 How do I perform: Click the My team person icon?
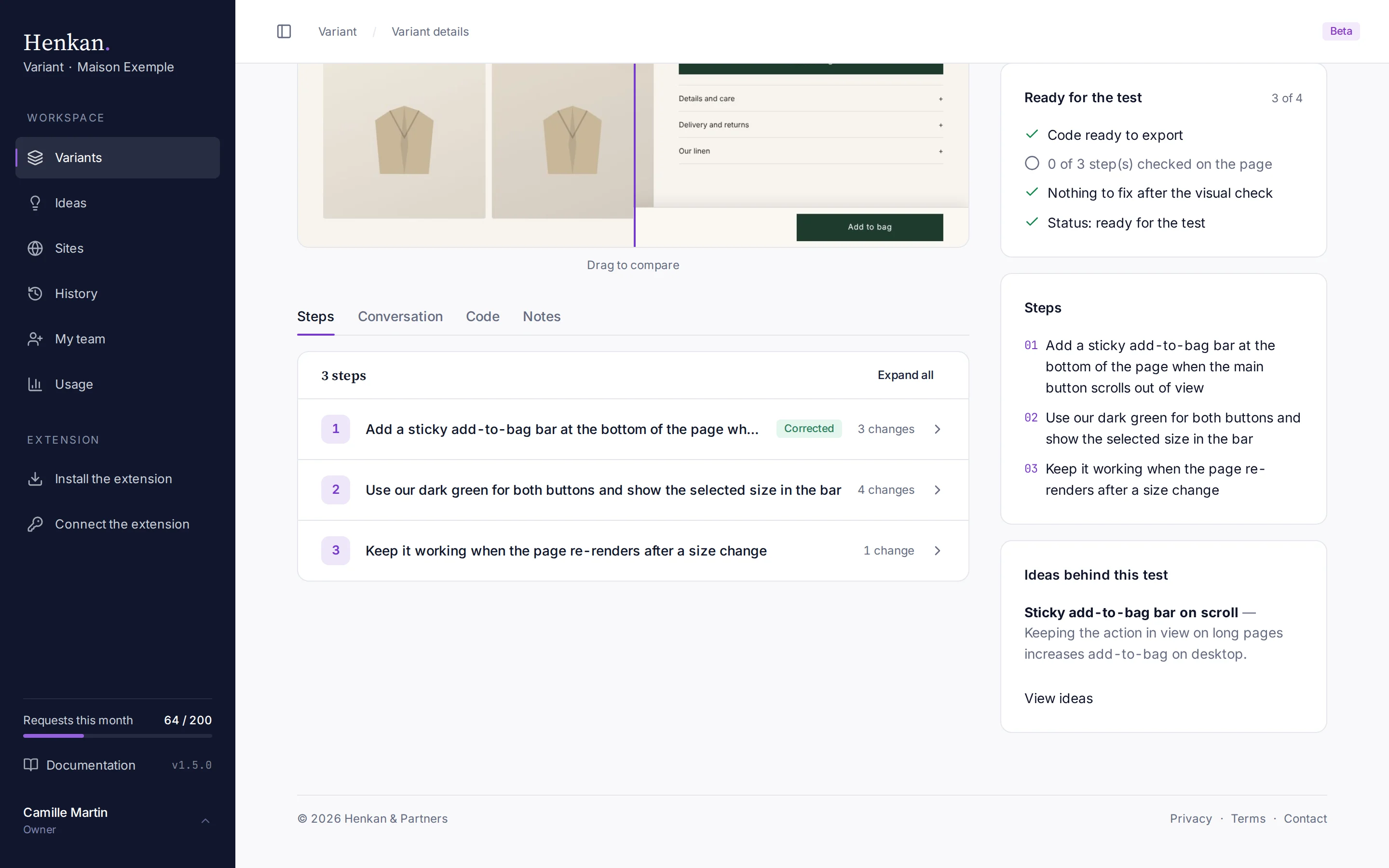point(36,339)
